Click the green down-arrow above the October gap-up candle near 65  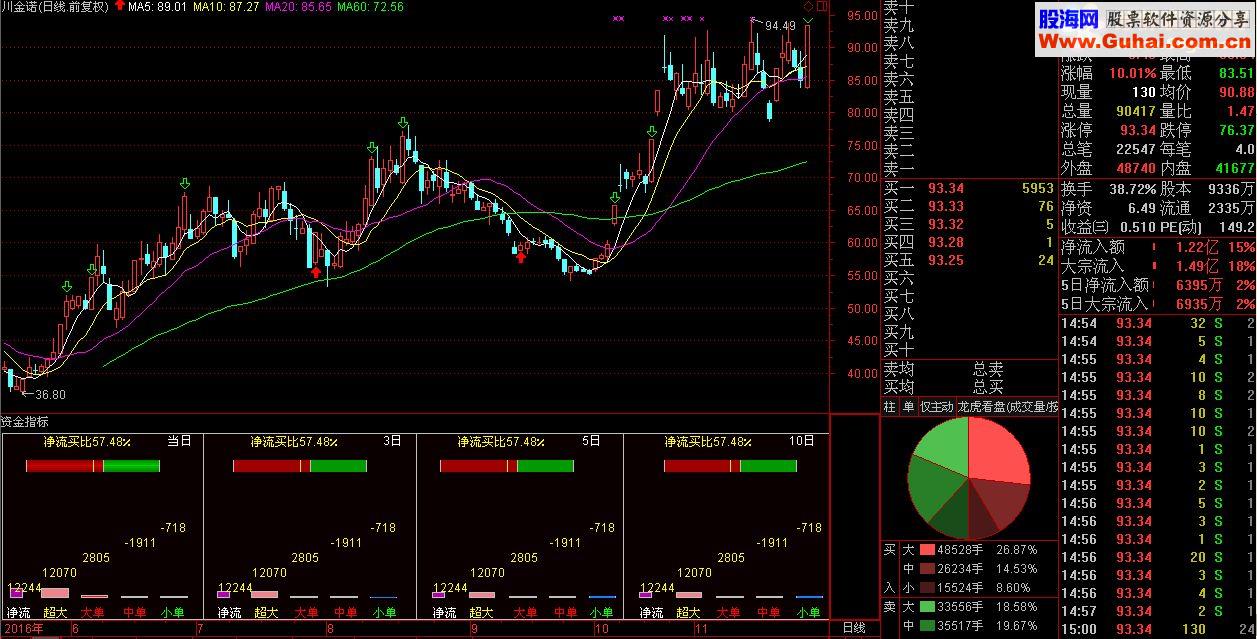pyautogui.click(x=616, y=199)
